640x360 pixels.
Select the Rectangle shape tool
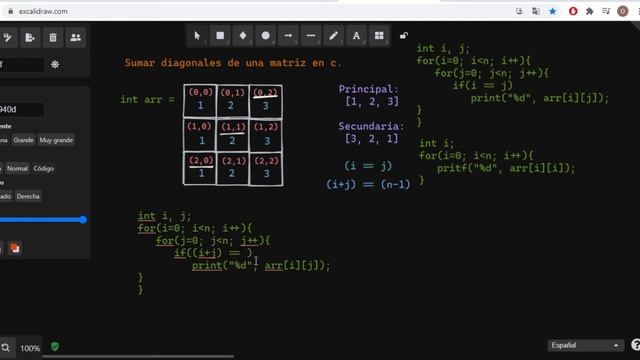coord(220,36)
